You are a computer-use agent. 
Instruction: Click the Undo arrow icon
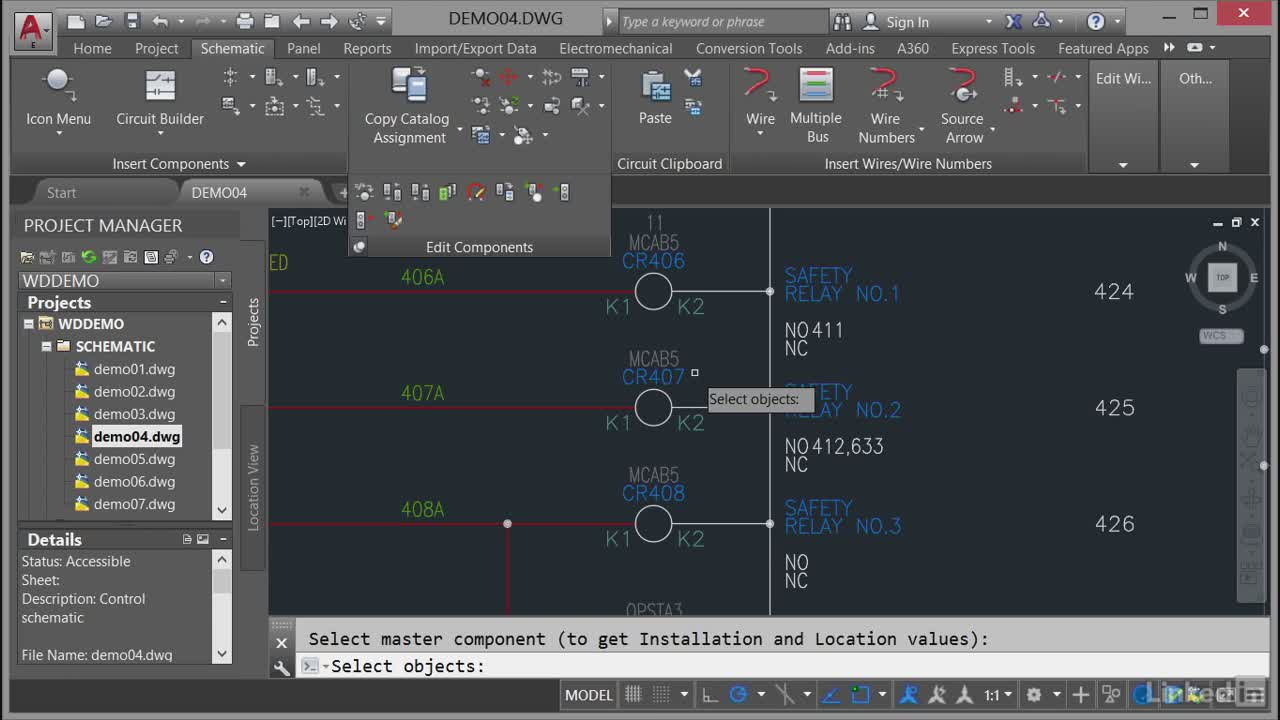pos(161,21)
